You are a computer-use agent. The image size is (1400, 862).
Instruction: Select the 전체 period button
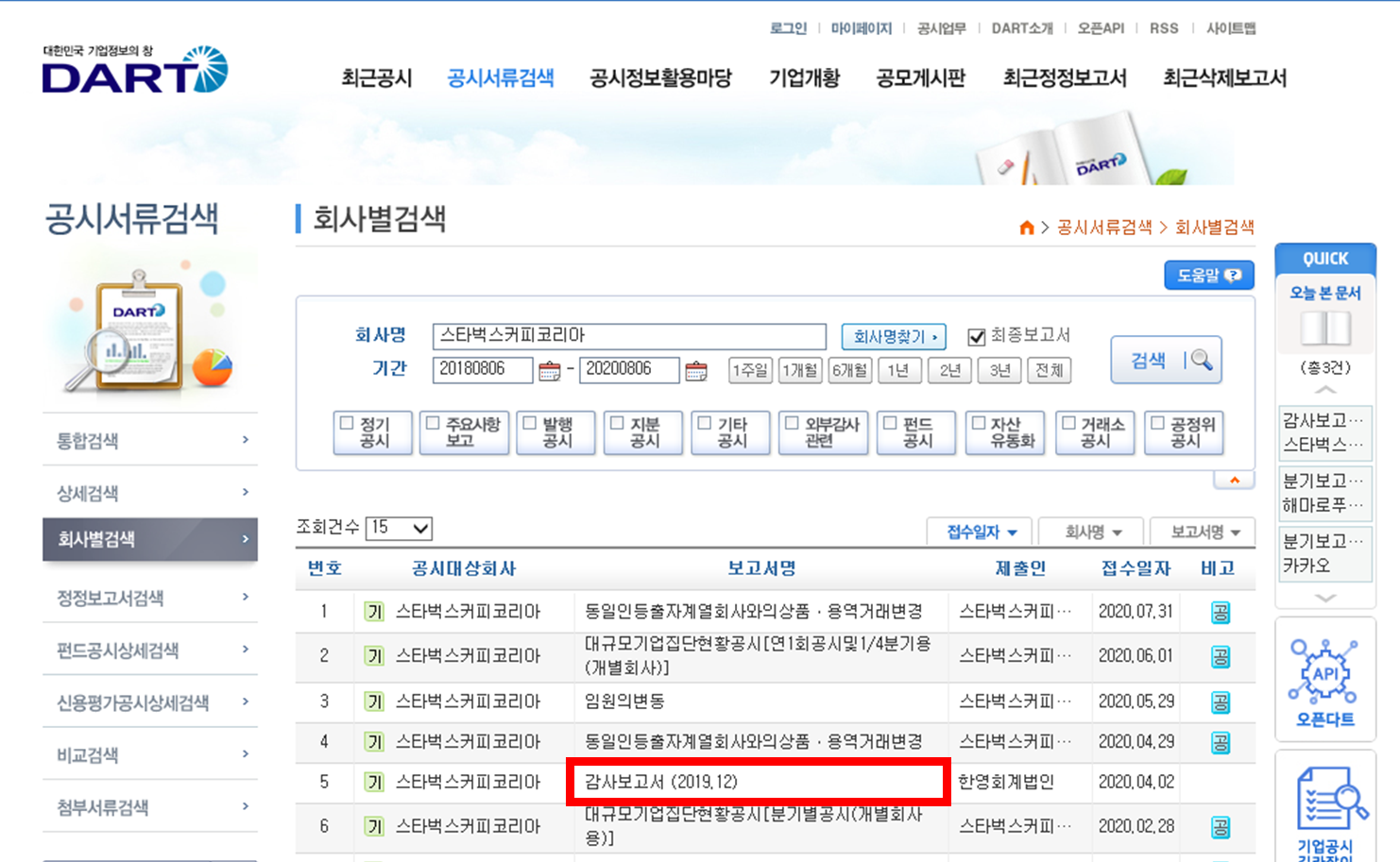[x=1049, y=370]
